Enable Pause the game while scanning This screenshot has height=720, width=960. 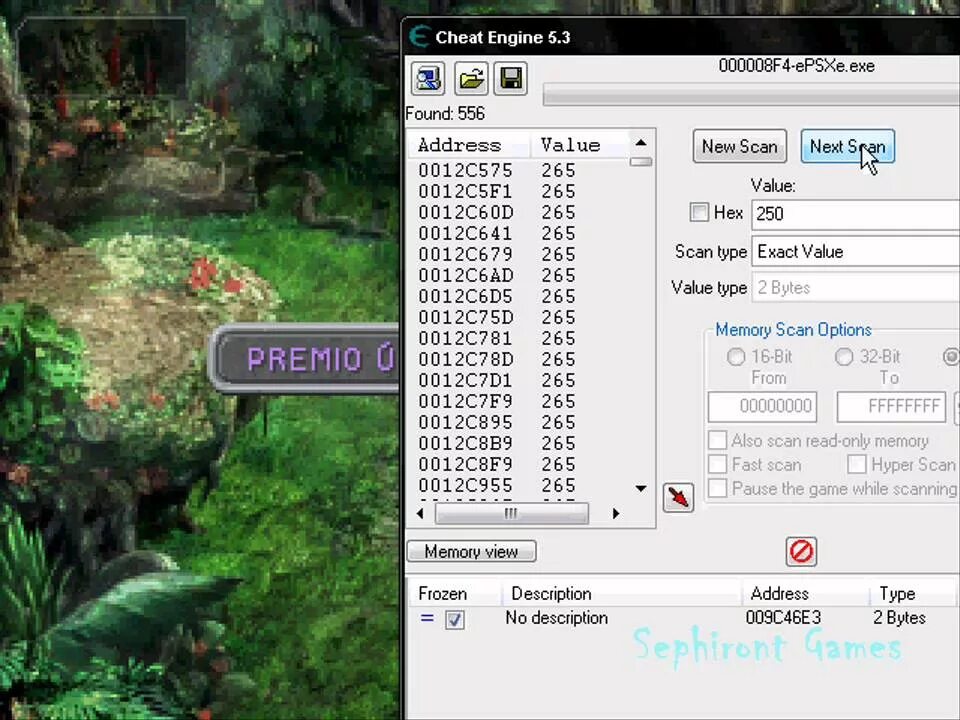click(x=718, y=488)
